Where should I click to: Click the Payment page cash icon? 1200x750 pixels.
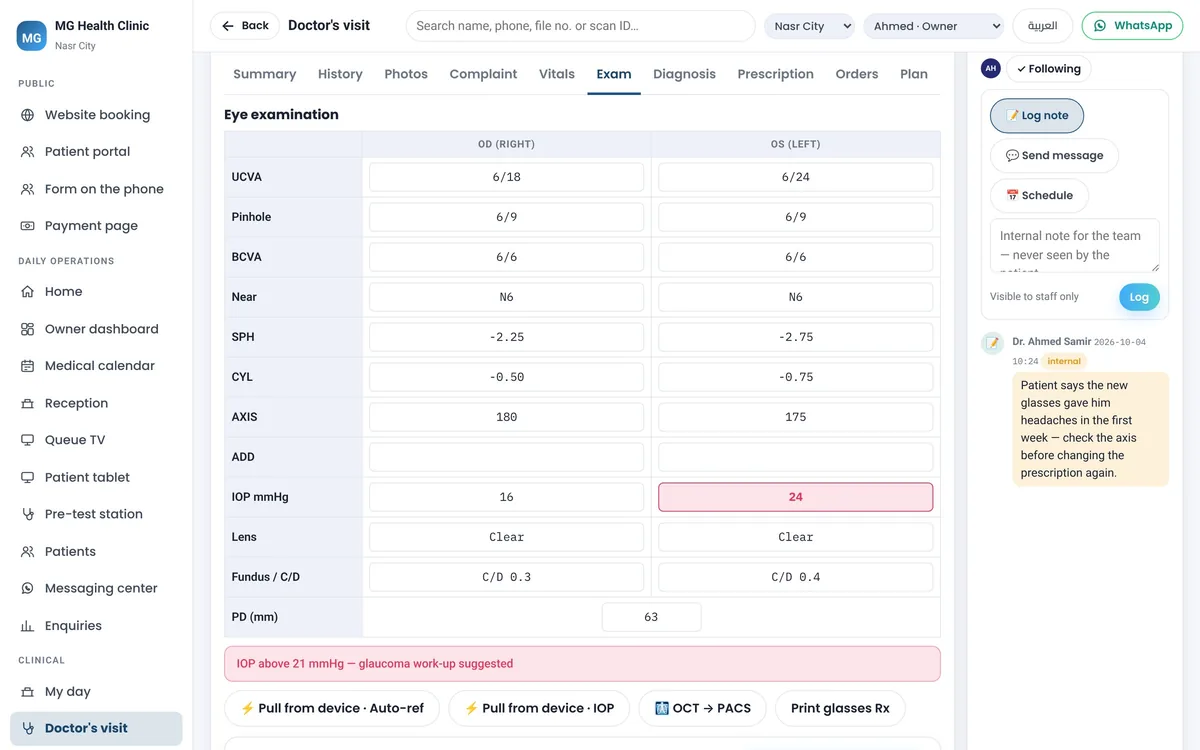[x=28, y=226]
